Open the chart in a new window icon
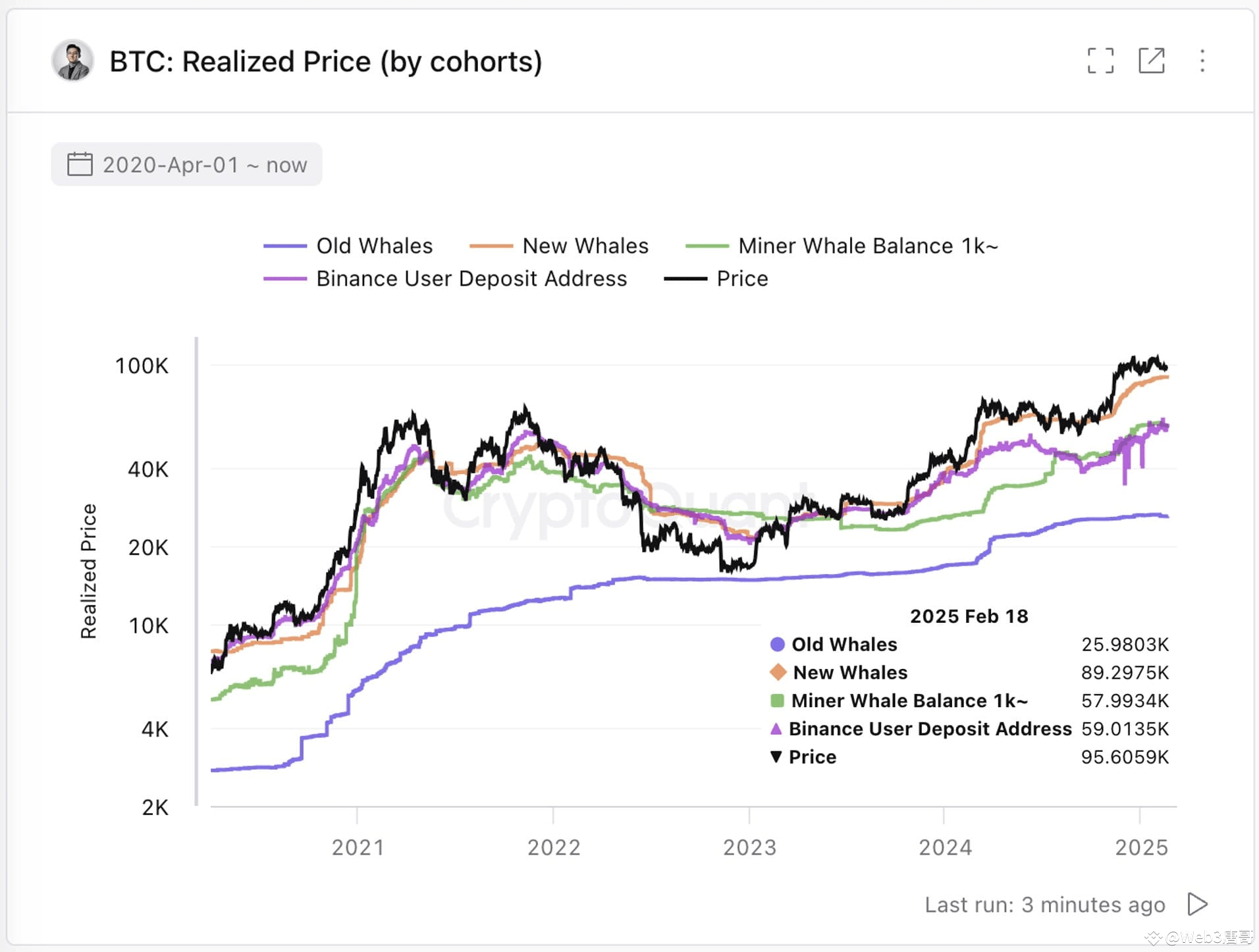 coord(1152,61)
